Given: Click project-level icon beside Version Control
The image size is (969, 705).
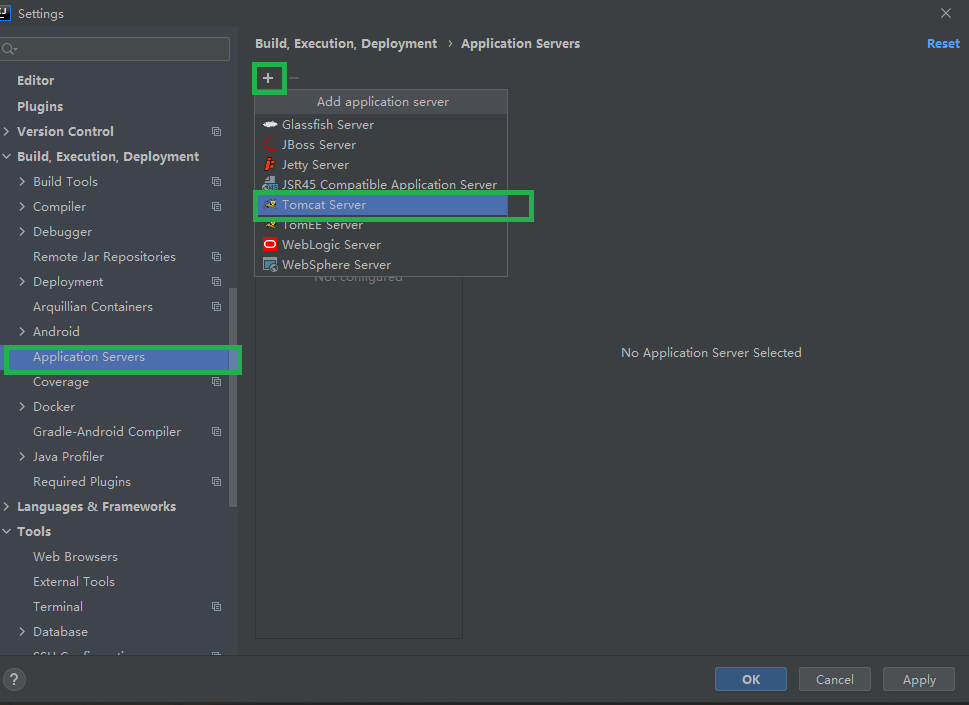Looking at the screenshot, I should point(216,132).
